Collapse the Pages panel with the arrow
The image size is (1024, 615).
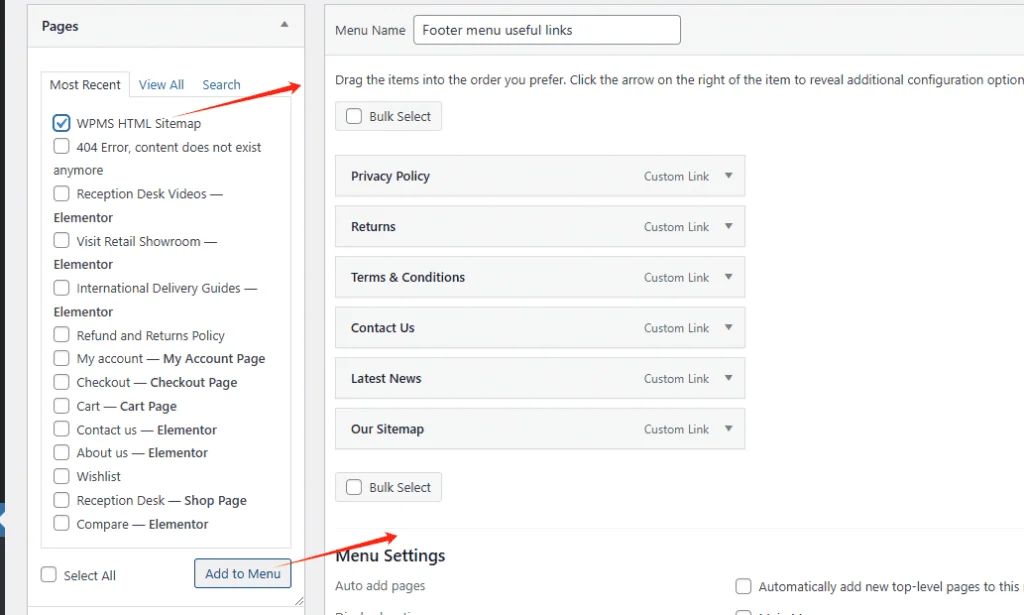click(x=284, y=24)
